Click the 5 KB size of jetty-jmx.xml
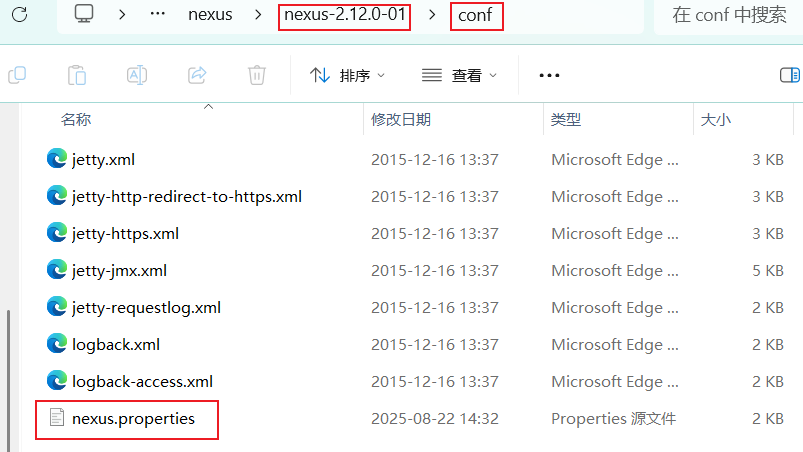 click(x=768, y=270)
